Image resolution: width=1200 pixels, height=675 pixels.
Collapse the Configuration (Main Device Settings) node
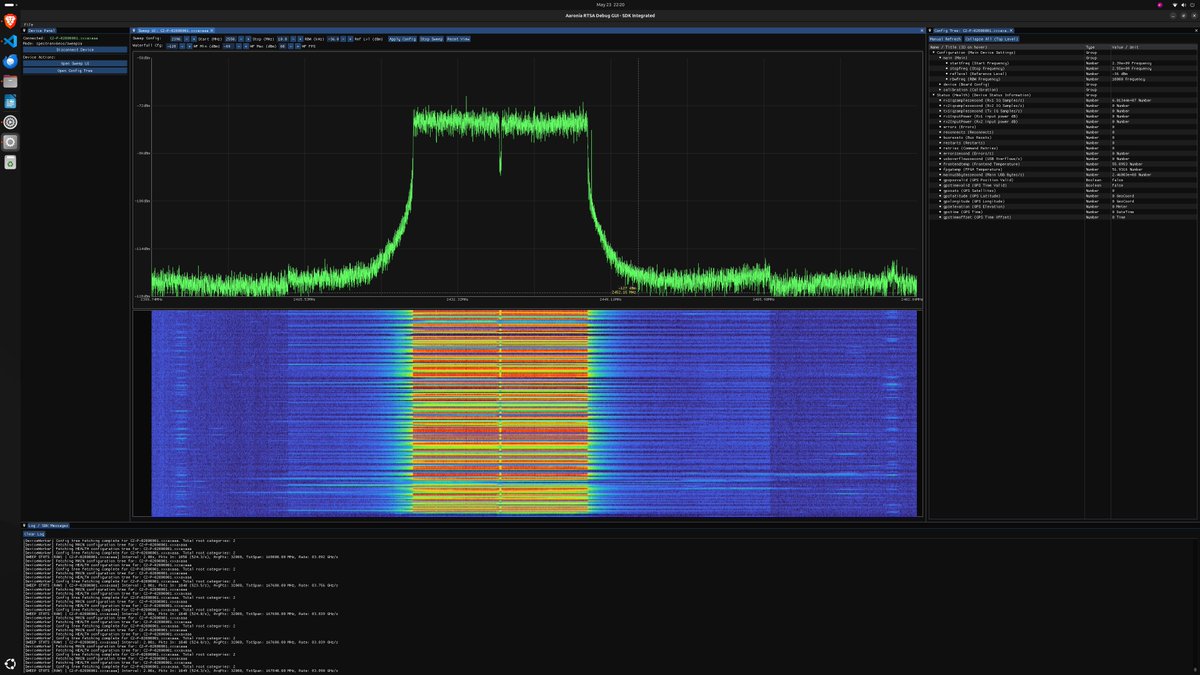pos(934,52)
